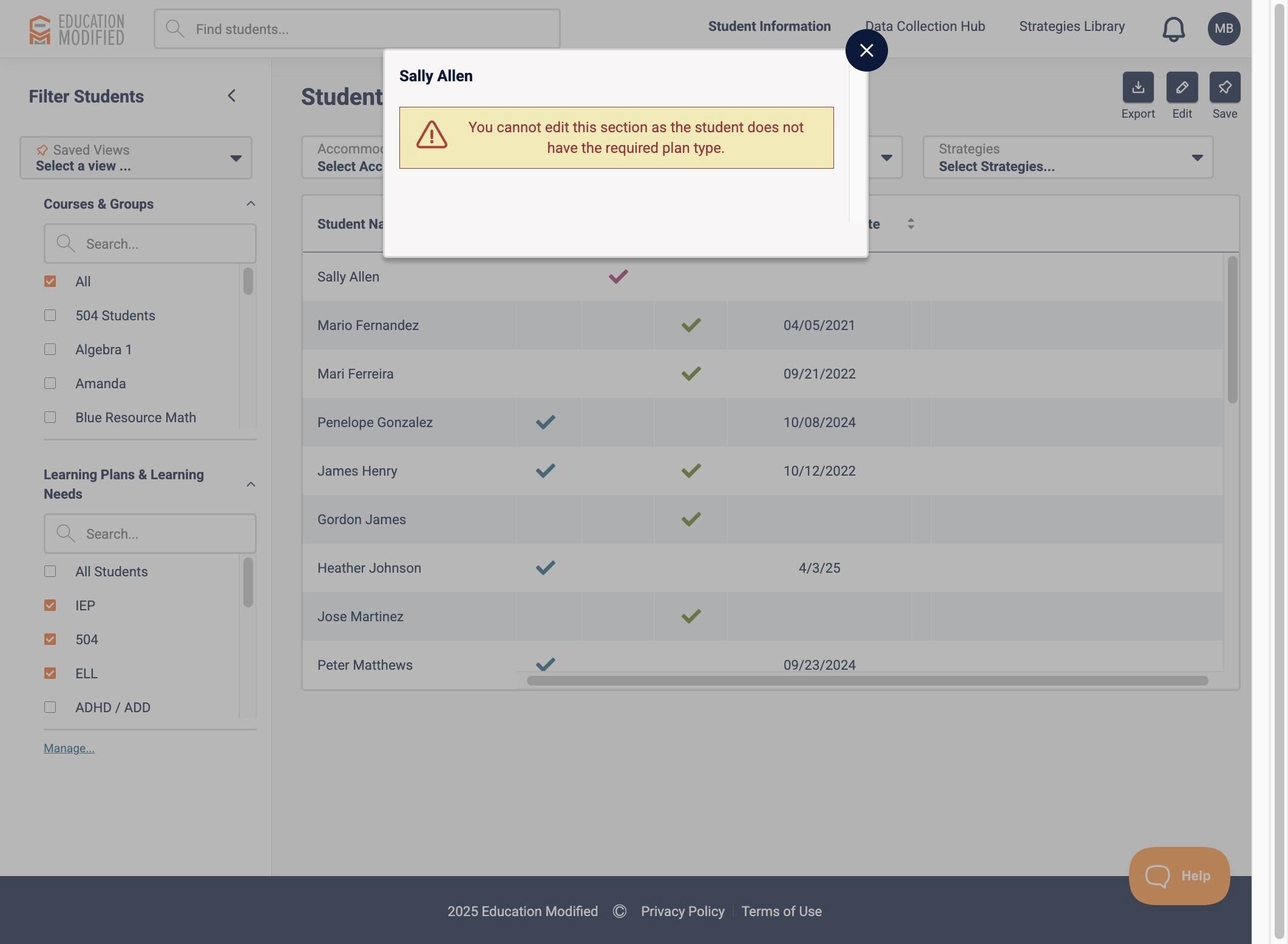Open the Strategies dropdown

[x=1067, y=158]
